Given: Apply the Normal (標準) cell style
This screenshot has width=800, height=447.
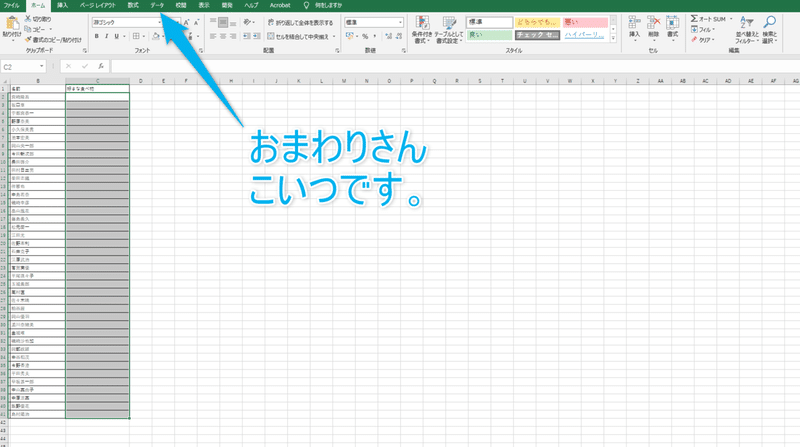Looking at the screenshot, I should click(x=489, y=22).
